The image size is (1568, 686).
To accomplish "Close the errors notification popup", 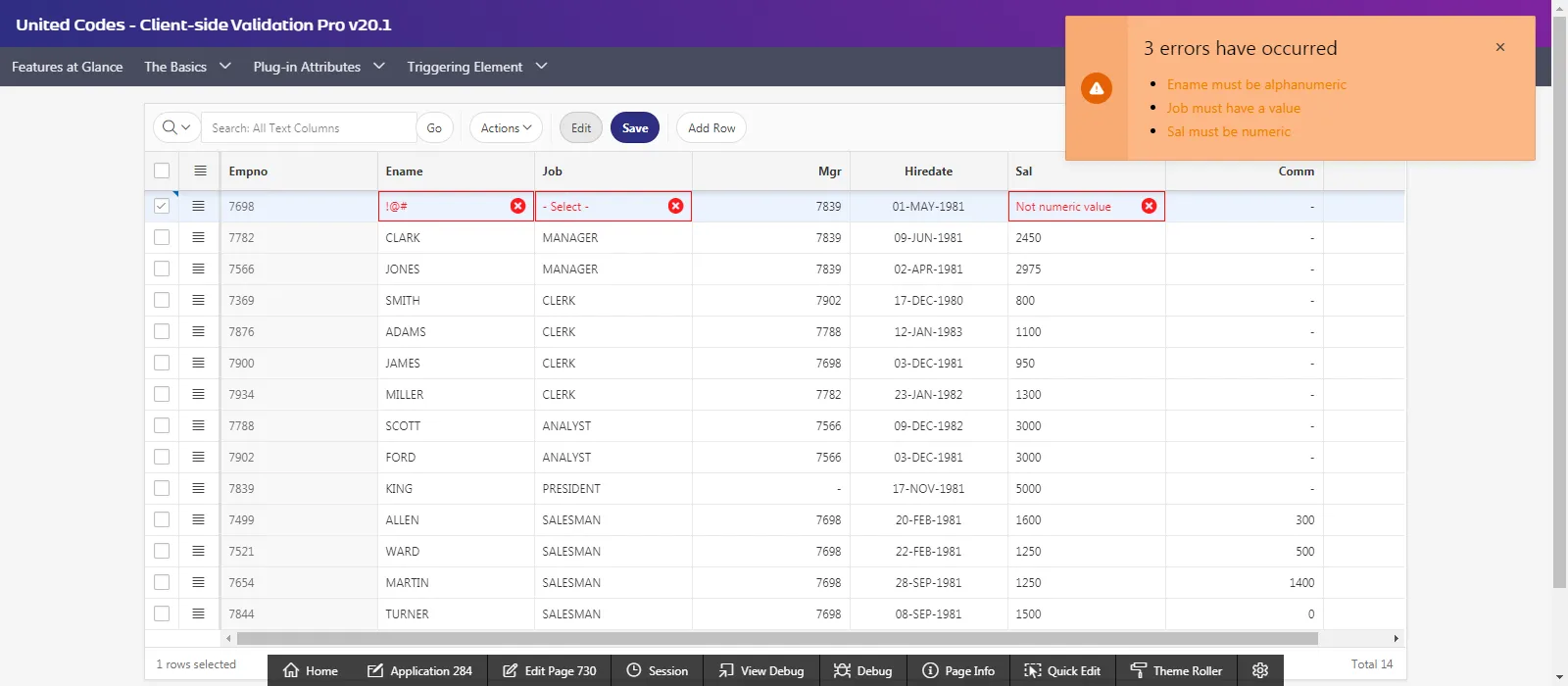I will (x=1499, y=47).
